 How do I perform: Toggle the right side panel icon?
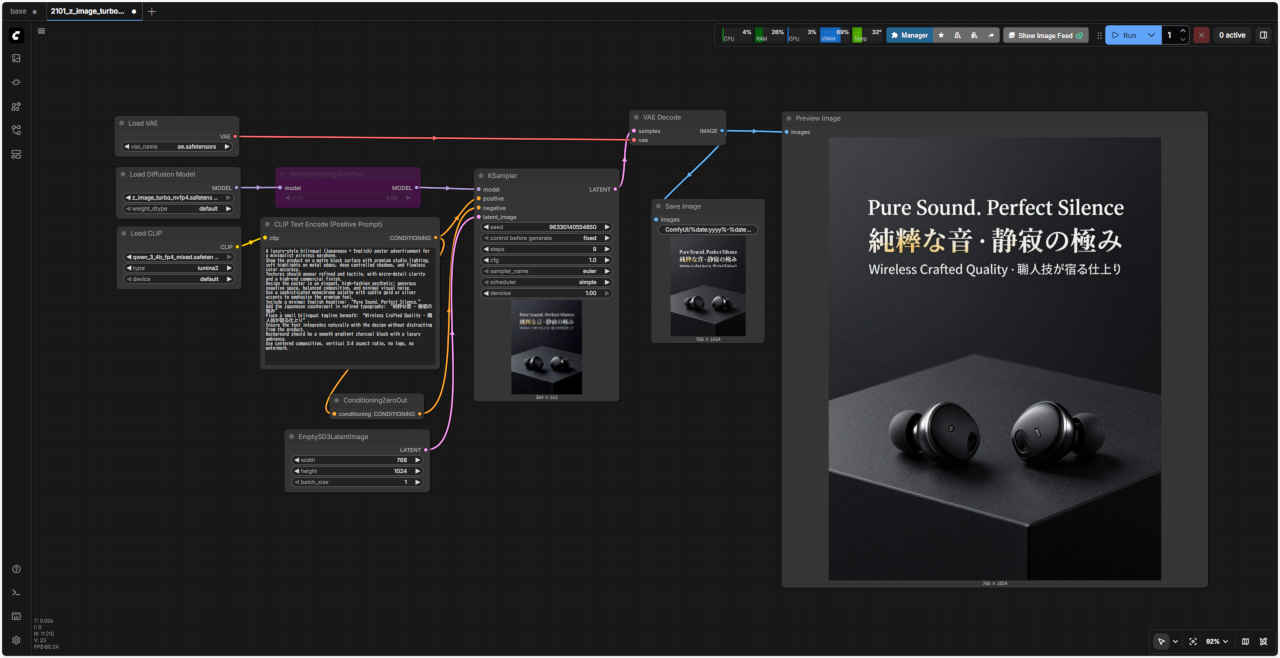click(x=1263, y=35)
